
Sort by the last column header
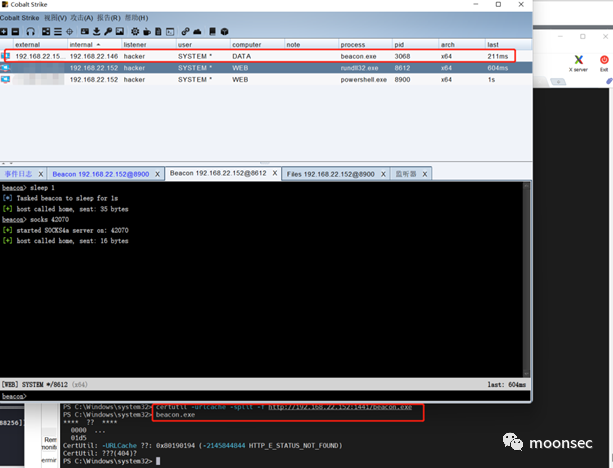pyautogui.click(x=509, y=45)
